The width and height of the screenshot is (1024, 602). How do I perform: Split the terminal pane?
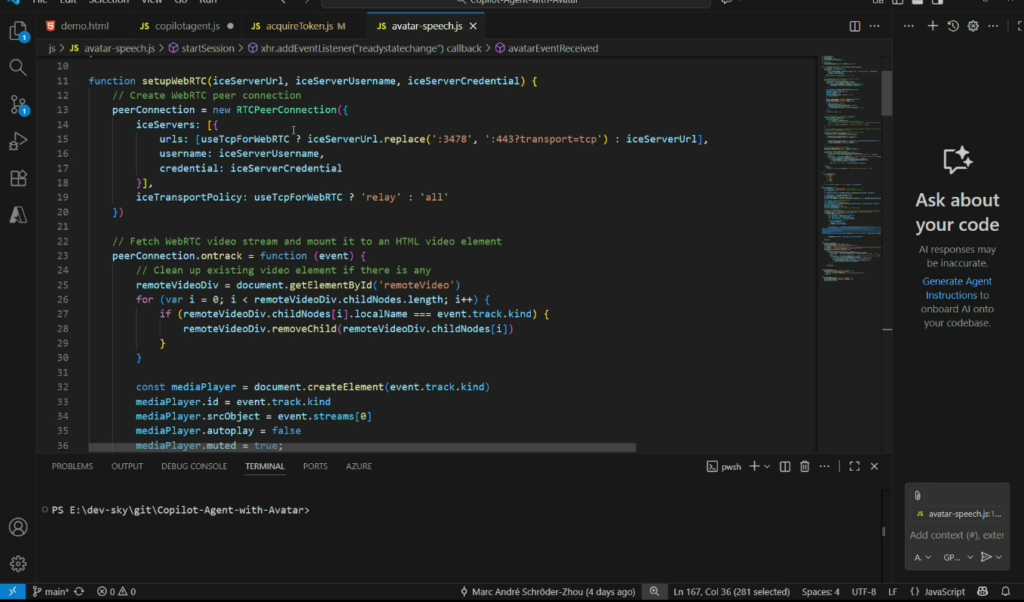(783, 466)
